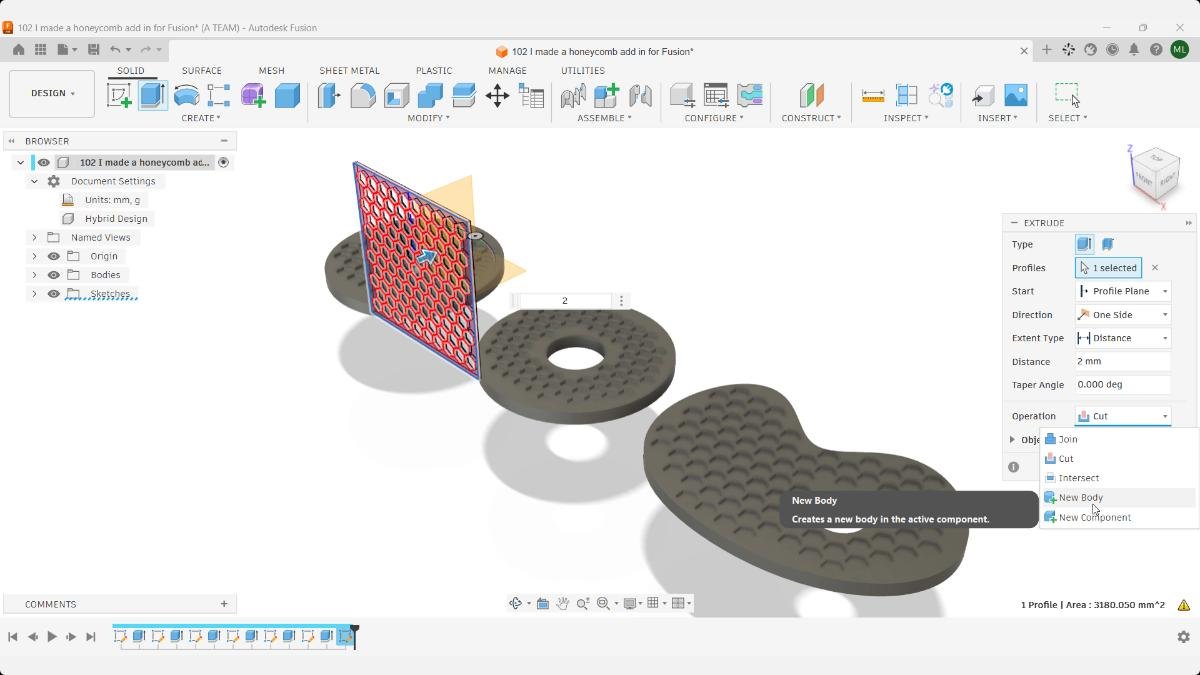
Task: Click the Combine tool icon
Action: [x=430, y=95]
